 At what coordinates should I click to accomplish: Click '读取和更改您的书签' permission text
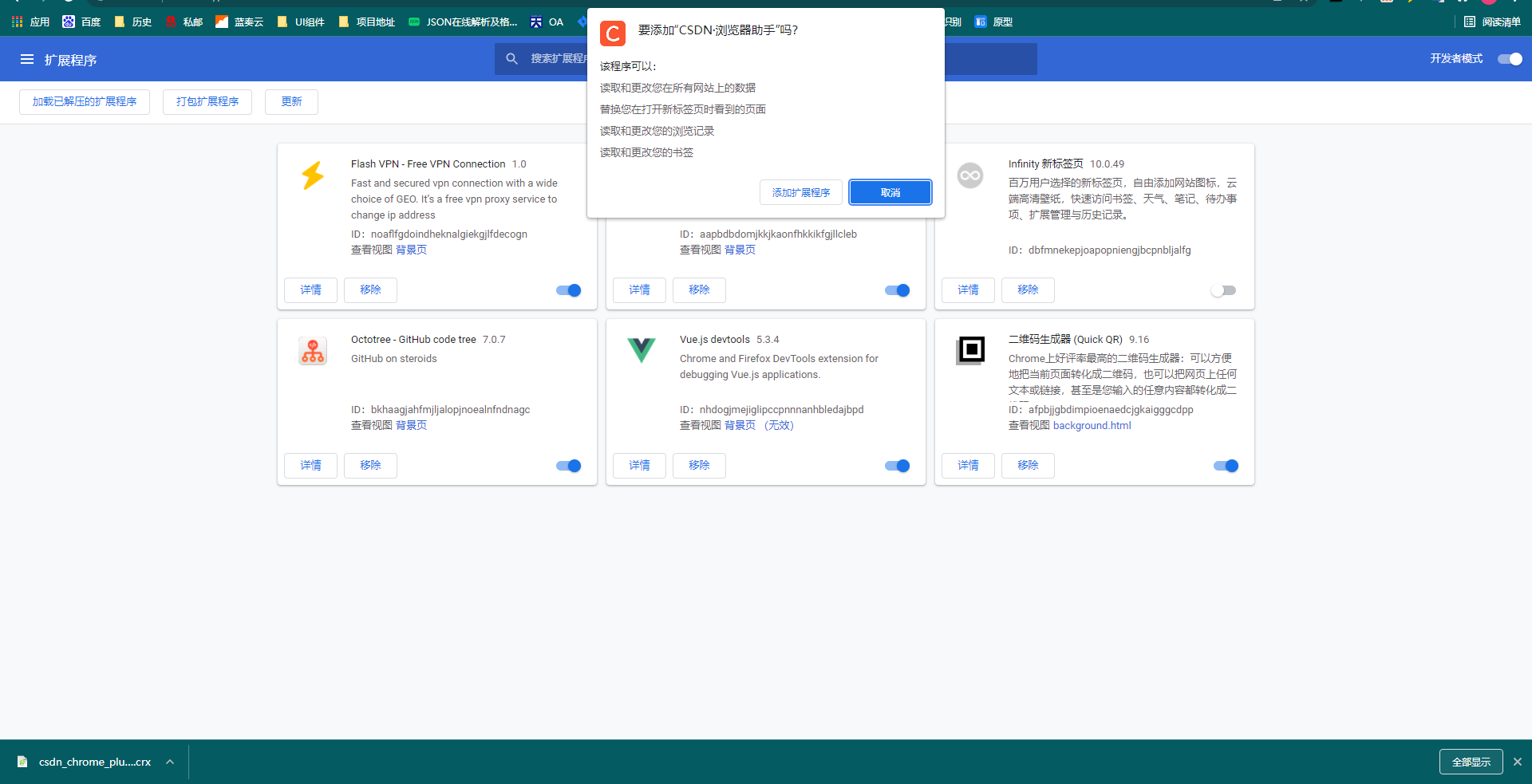(x=646, y=152)
